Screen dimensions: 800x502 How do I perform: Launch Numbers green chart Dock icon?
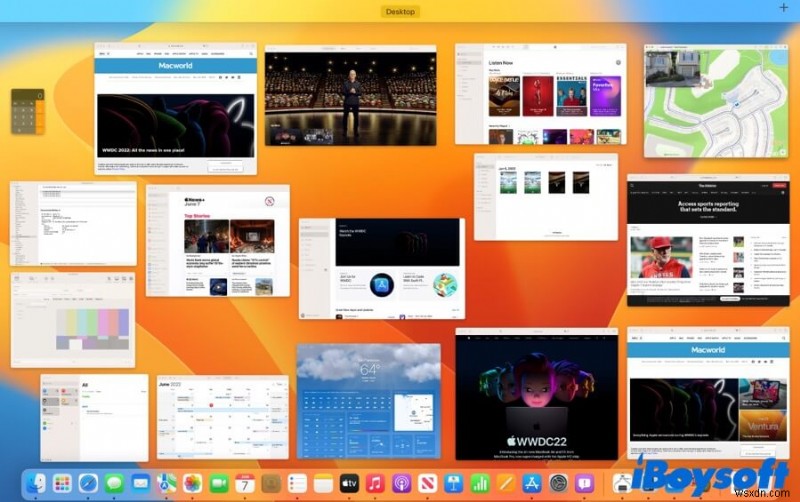[480, 483]
